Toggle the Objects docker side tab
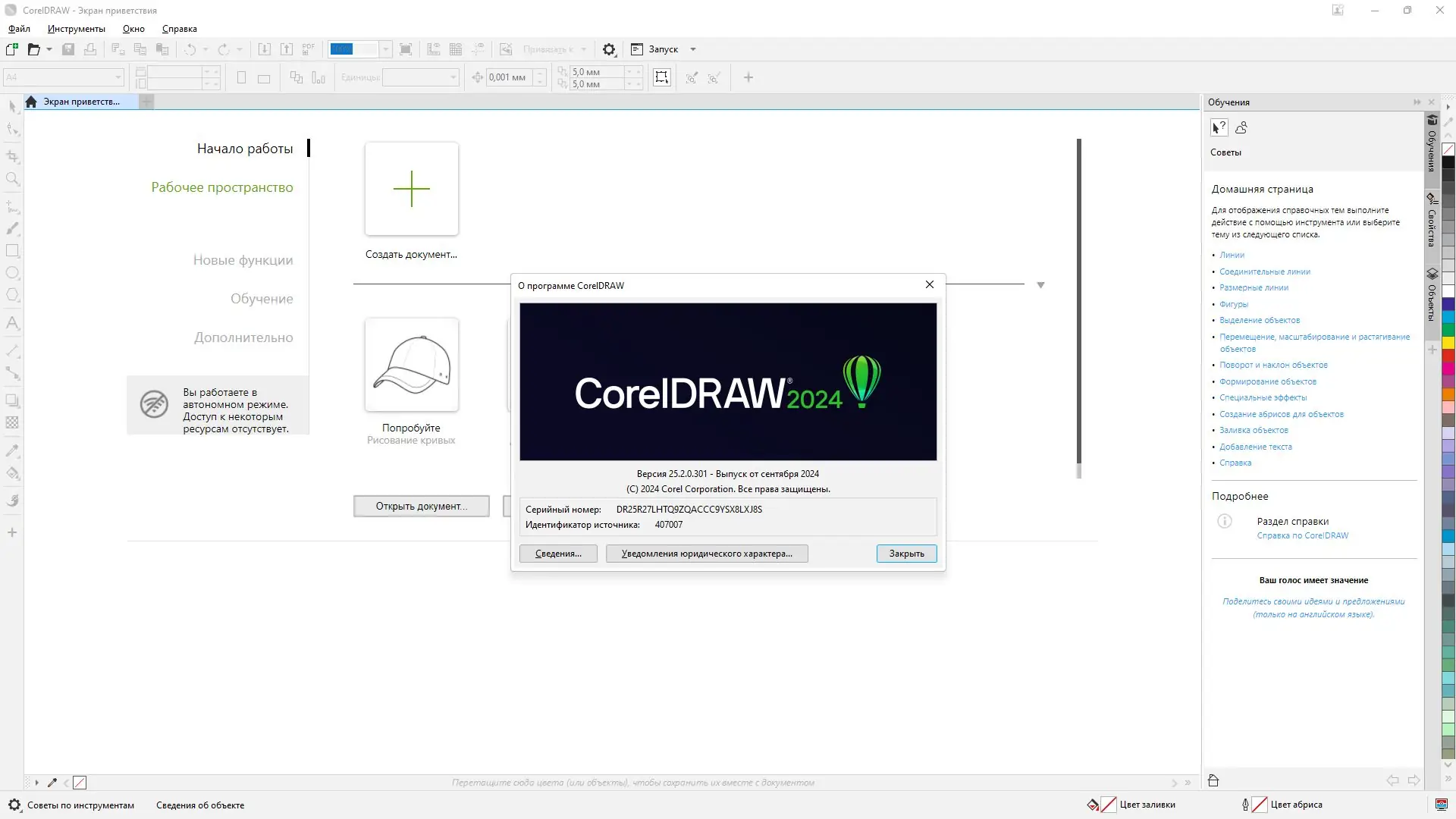Screen dimensions: 1456x819 [x=1432, y=296]
